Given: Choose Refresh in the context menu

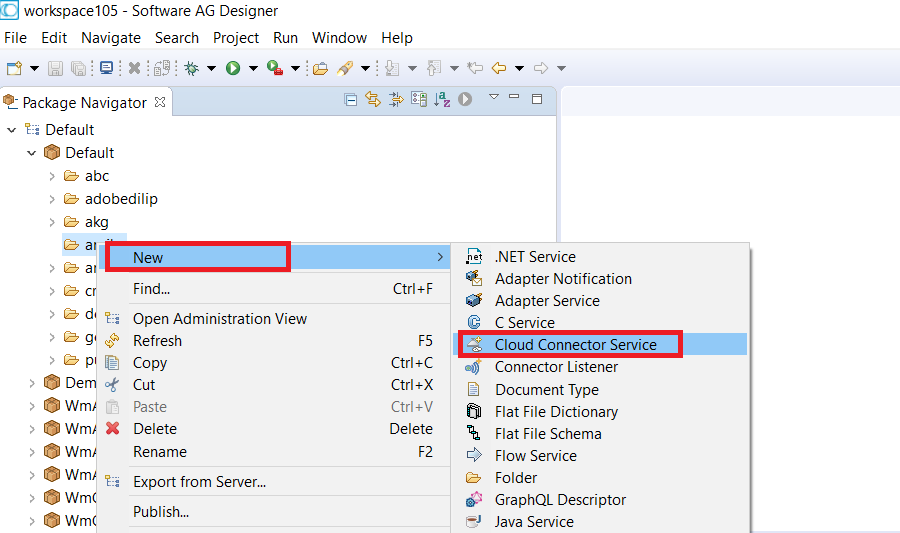Looking at the screenshot, I should coord(274,341).
